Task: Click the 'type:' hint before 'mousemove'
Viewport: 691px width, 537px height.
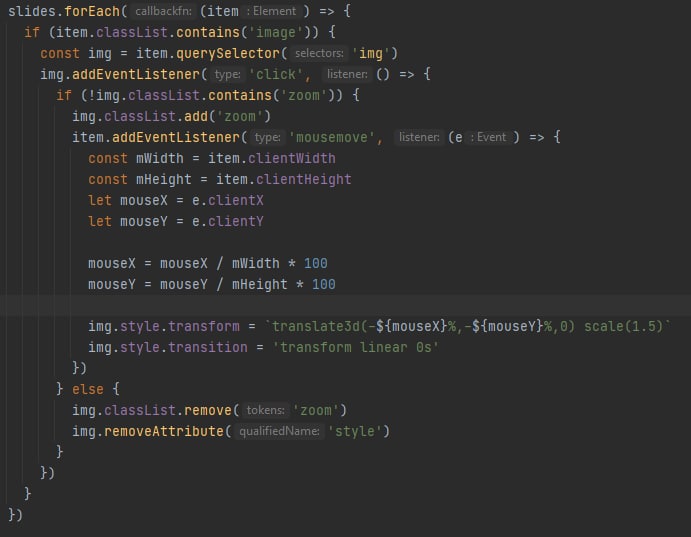Action: click(267, 137)
